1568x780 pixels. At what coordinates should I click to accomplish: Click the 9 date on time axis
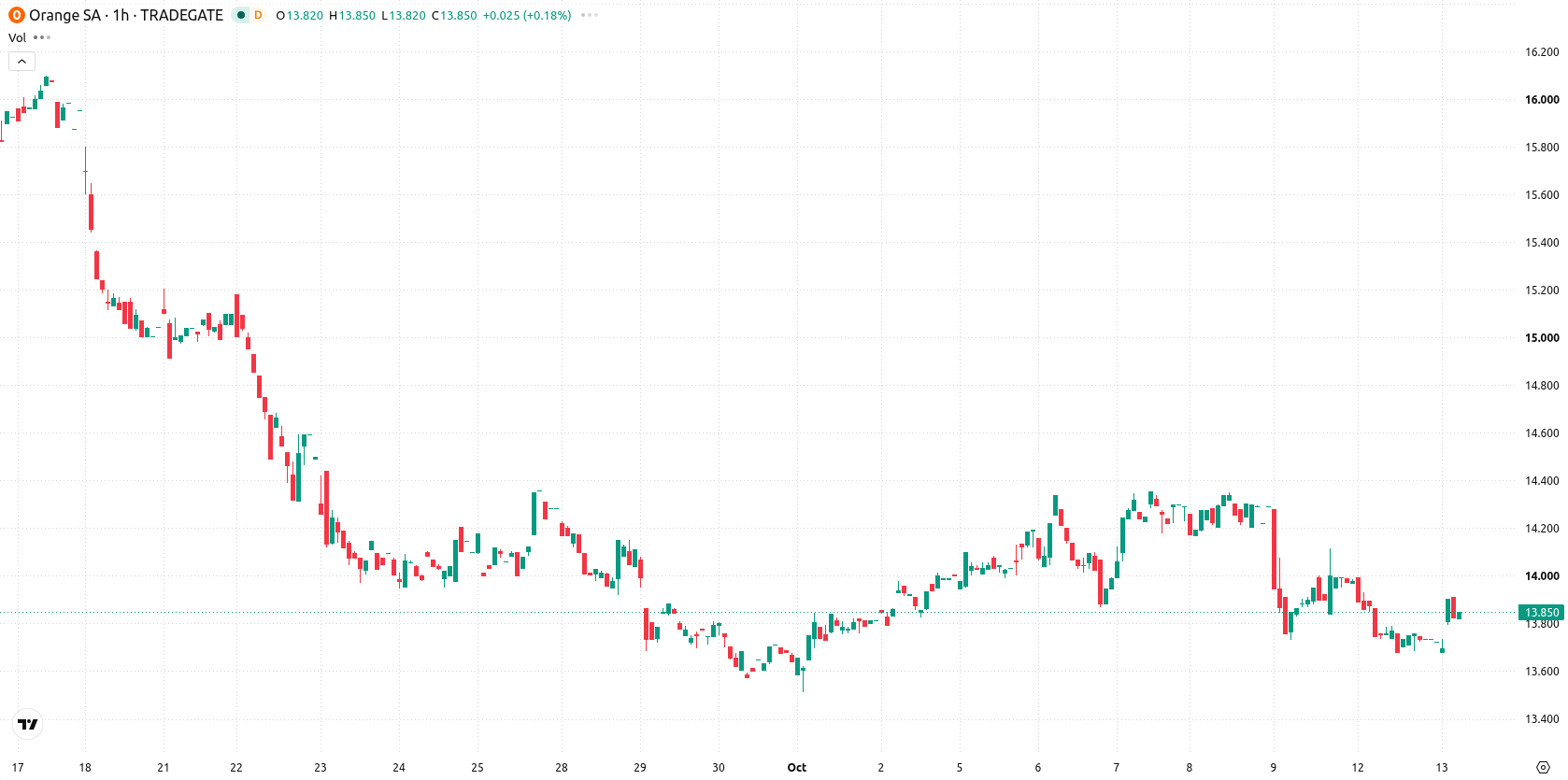click(x=1273, y=768)
